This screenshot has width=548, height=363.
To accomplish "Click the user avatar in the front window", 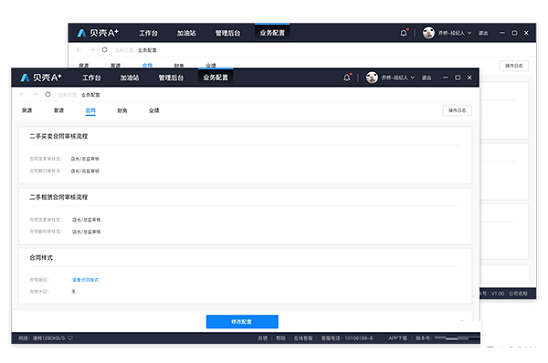I will [372, 78].
